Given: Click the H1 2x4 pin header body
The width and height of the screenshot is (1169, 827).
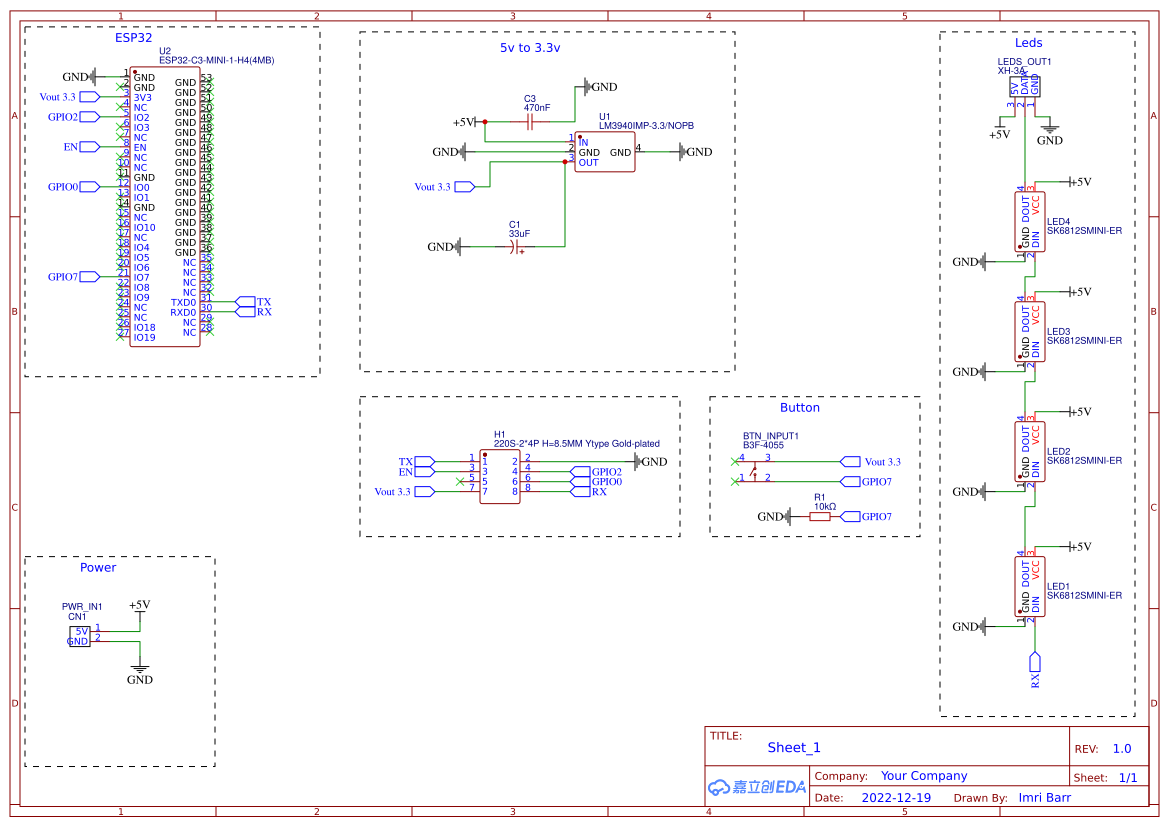Looking at the screenshot, I should pyautogui.click(x=499, y=476).
